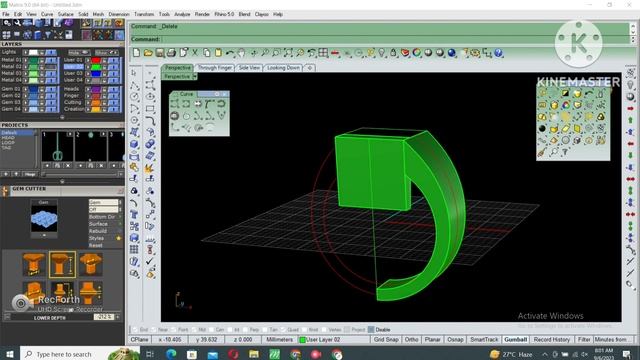The width and height of the screenshot is (640, 360).
Task: Click the Undo arrow icon in toolbar
Action: (x=230, y=53)
